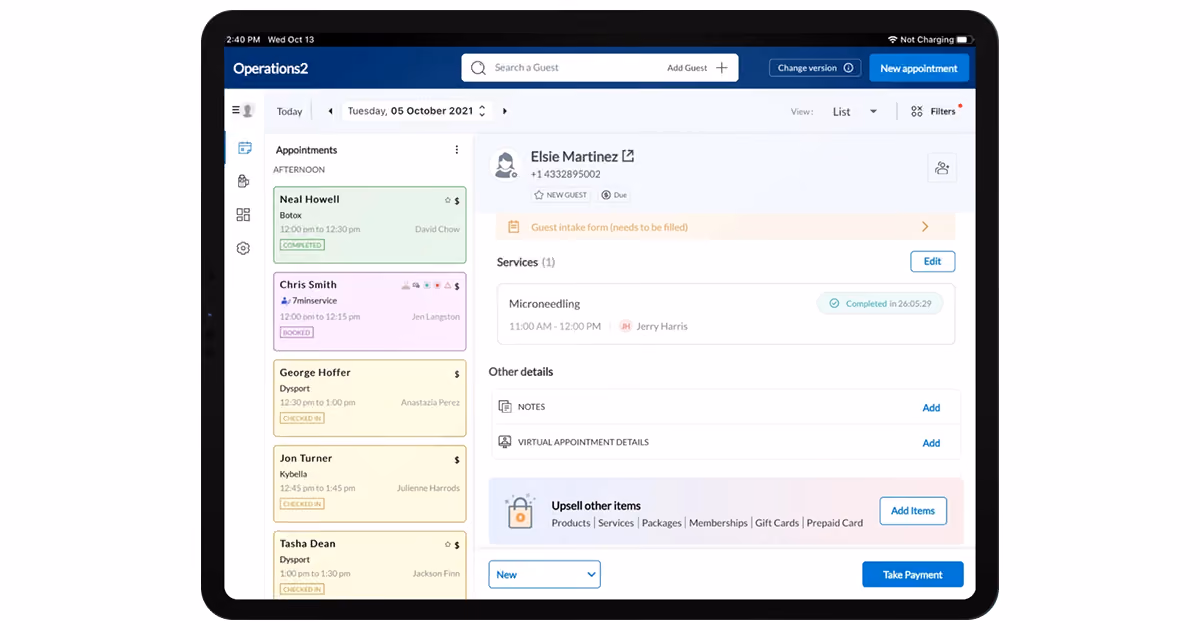This screenshot has height=630, width=1200.
Task: Open Chris Smith 7minservice appointment card
Action: coord(370,311)
